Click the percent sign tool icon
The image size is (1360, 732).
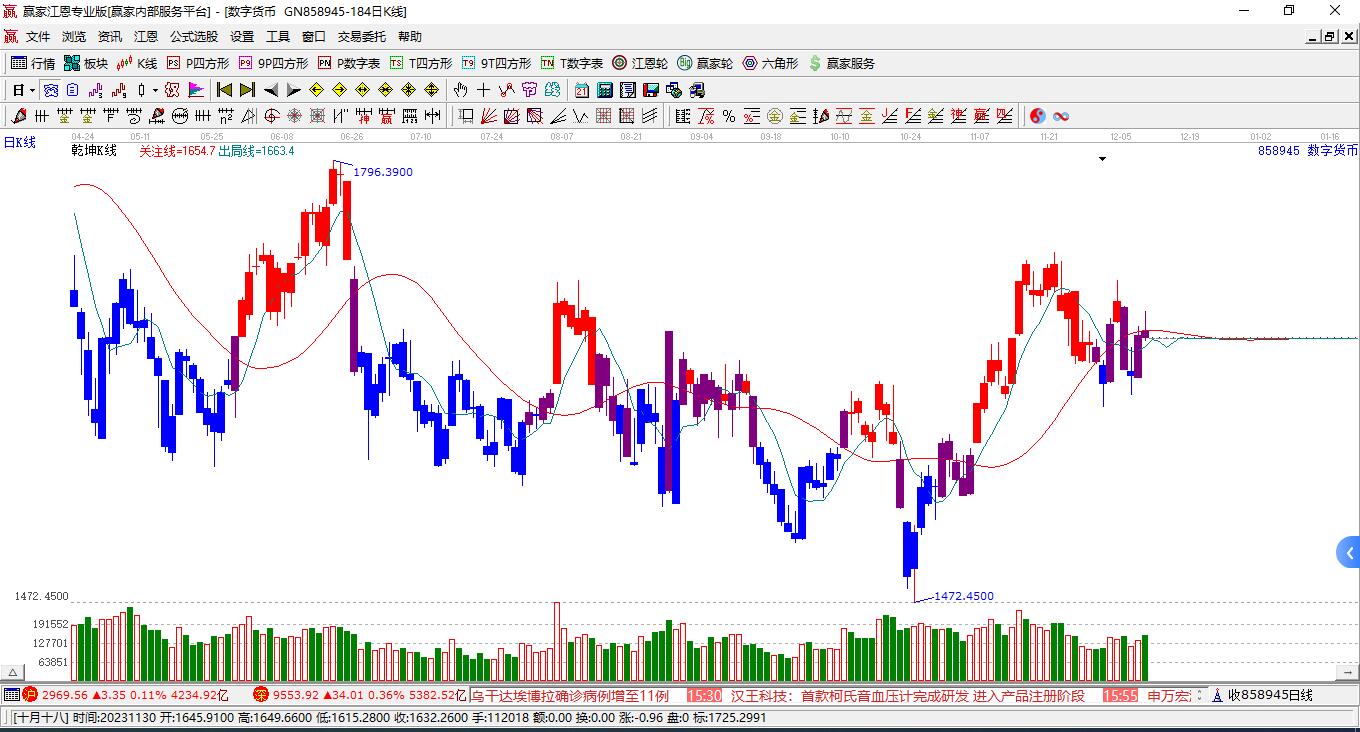click(729, 116)
